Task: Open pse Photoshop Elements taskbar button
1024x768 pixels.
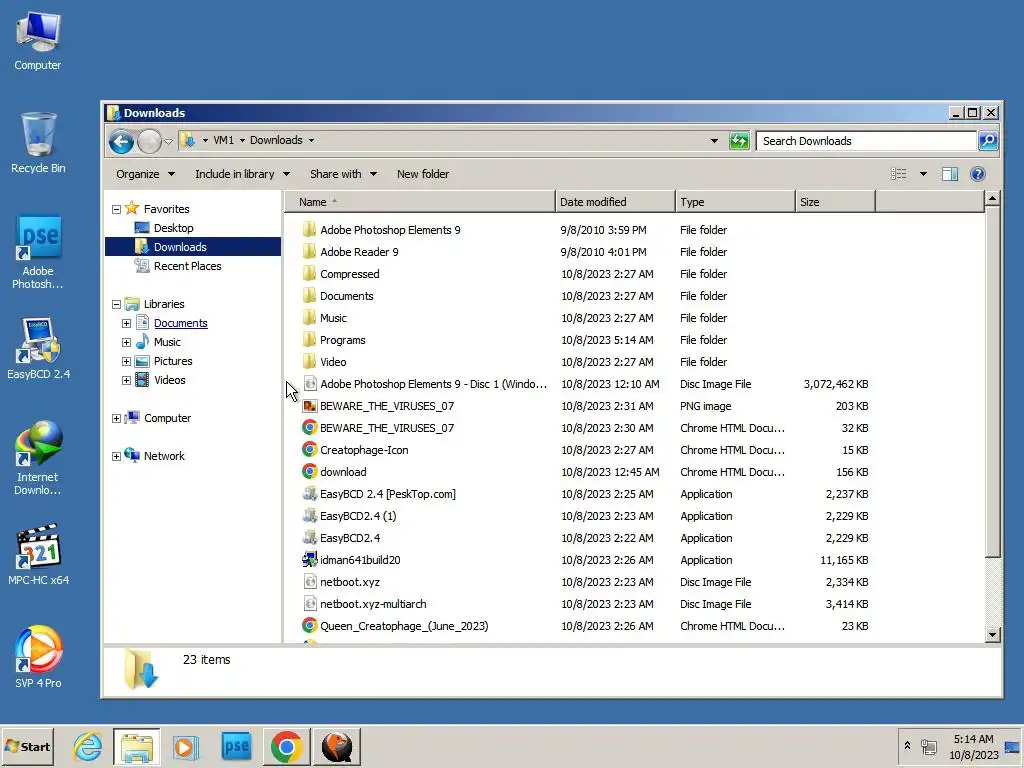Action: pyautogui.click(x=236, y=746)
